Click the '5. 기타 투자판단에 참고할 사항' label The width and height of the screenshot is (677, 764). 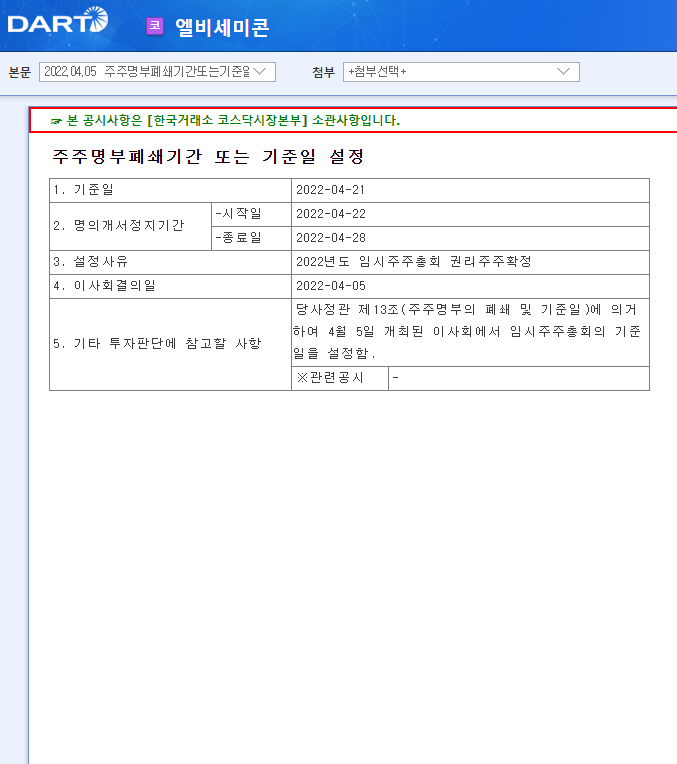pyautogui.click(x=157, y=344)
